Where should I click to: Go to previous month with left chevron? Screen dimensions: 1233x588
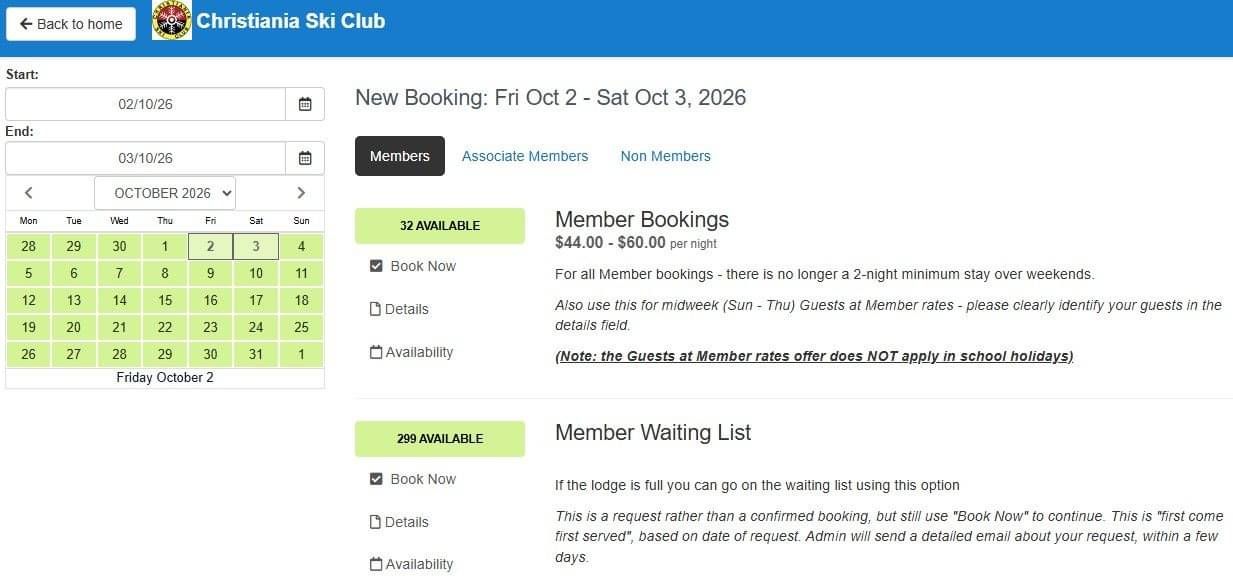29,193
